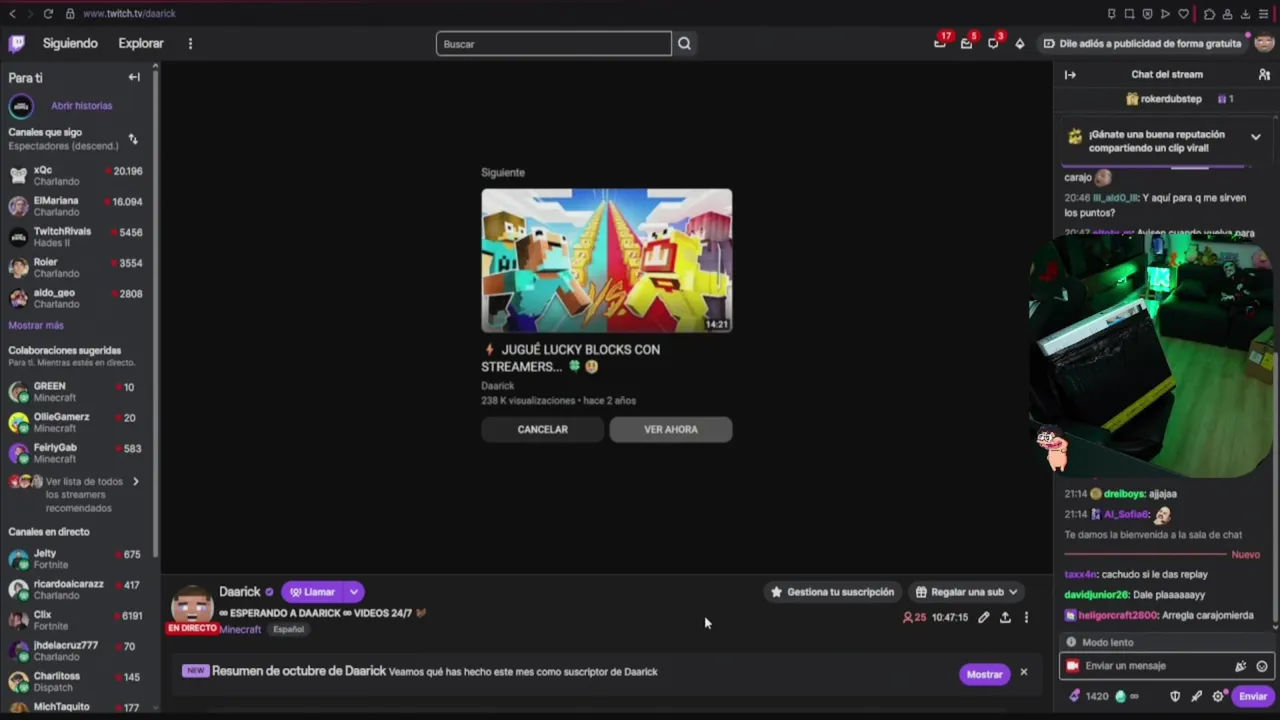This screenshot has height=720, width=1280.
Task: Expand the Regalar una sub dropdown
Action: 1012,592
